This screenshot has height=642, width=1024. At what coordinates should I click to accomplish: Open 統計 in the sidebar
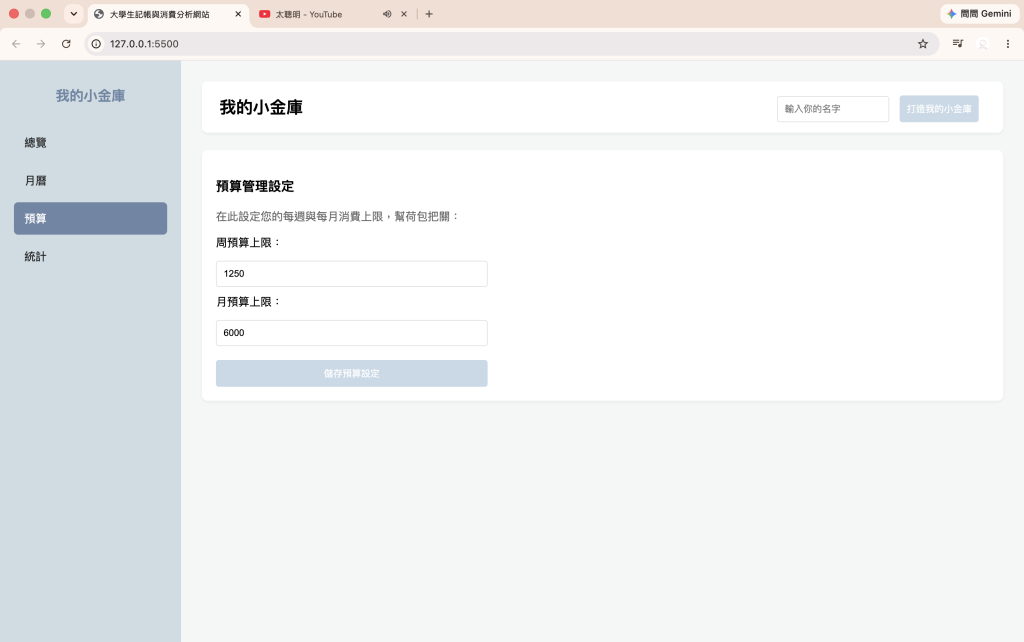90,256
